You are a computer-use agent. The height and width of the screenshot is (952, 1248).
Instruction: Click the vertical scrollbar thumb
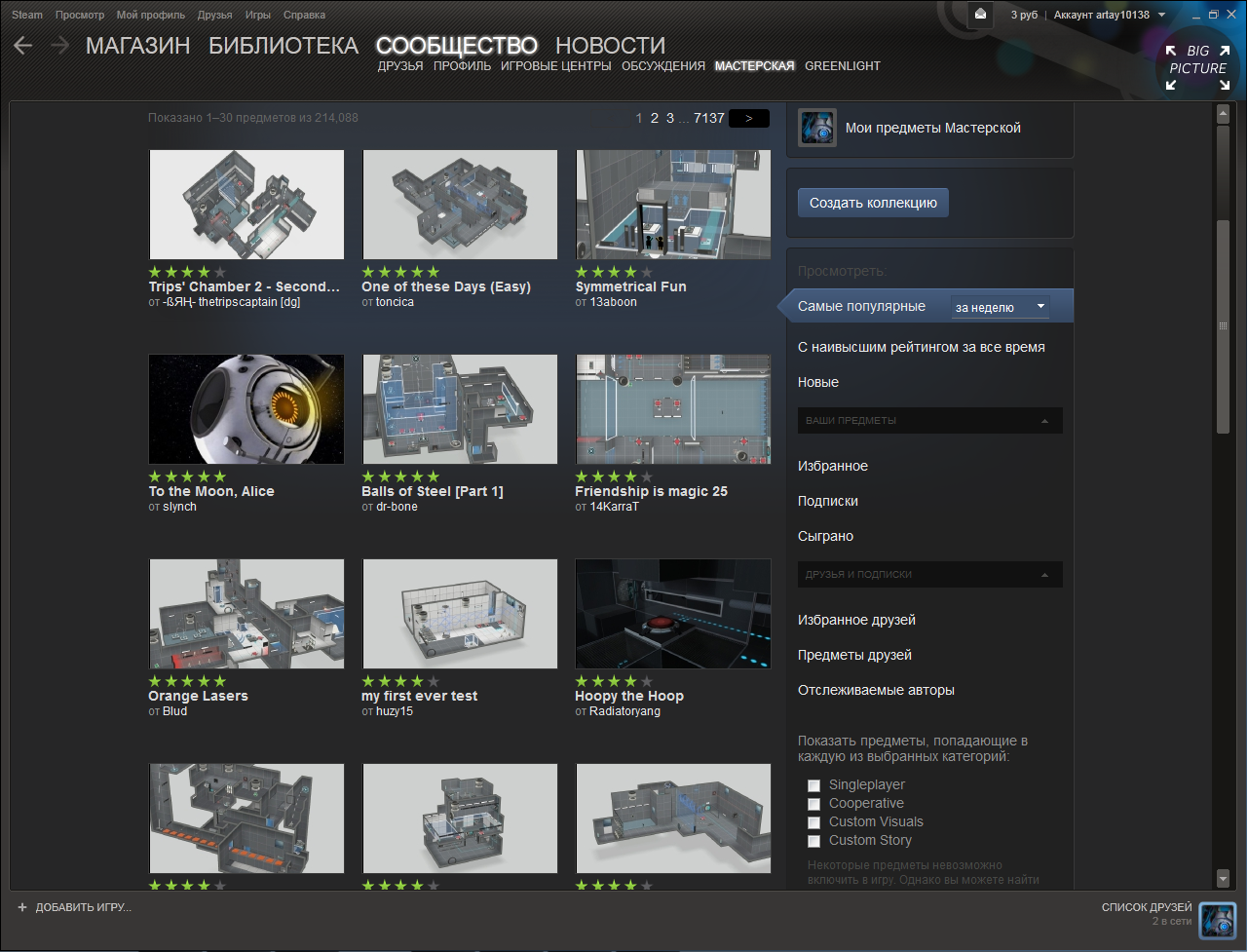(1224, 326)
